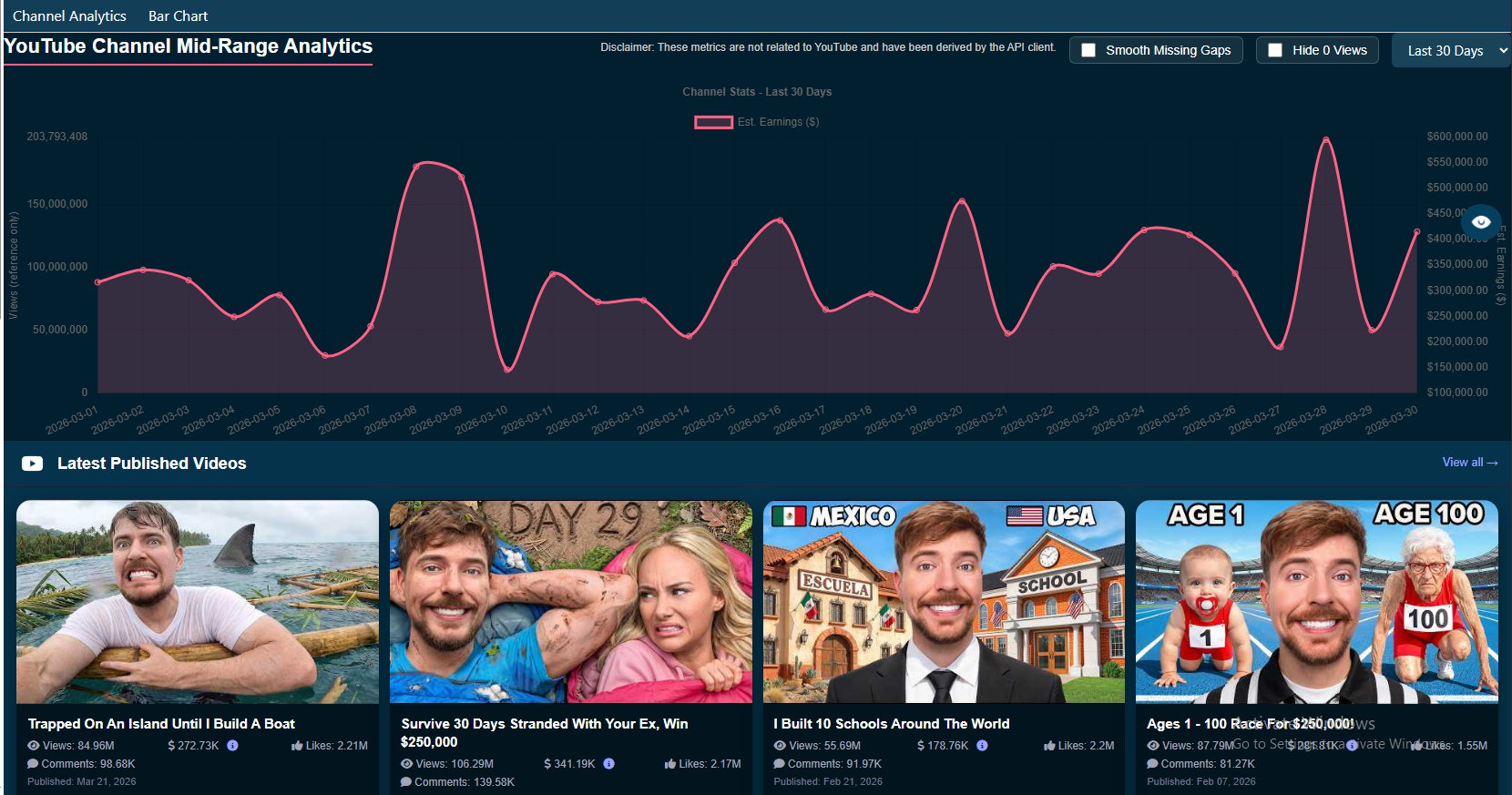
Task: Click the comment bubble beside Comments: 139.58K
Action: 406,782
